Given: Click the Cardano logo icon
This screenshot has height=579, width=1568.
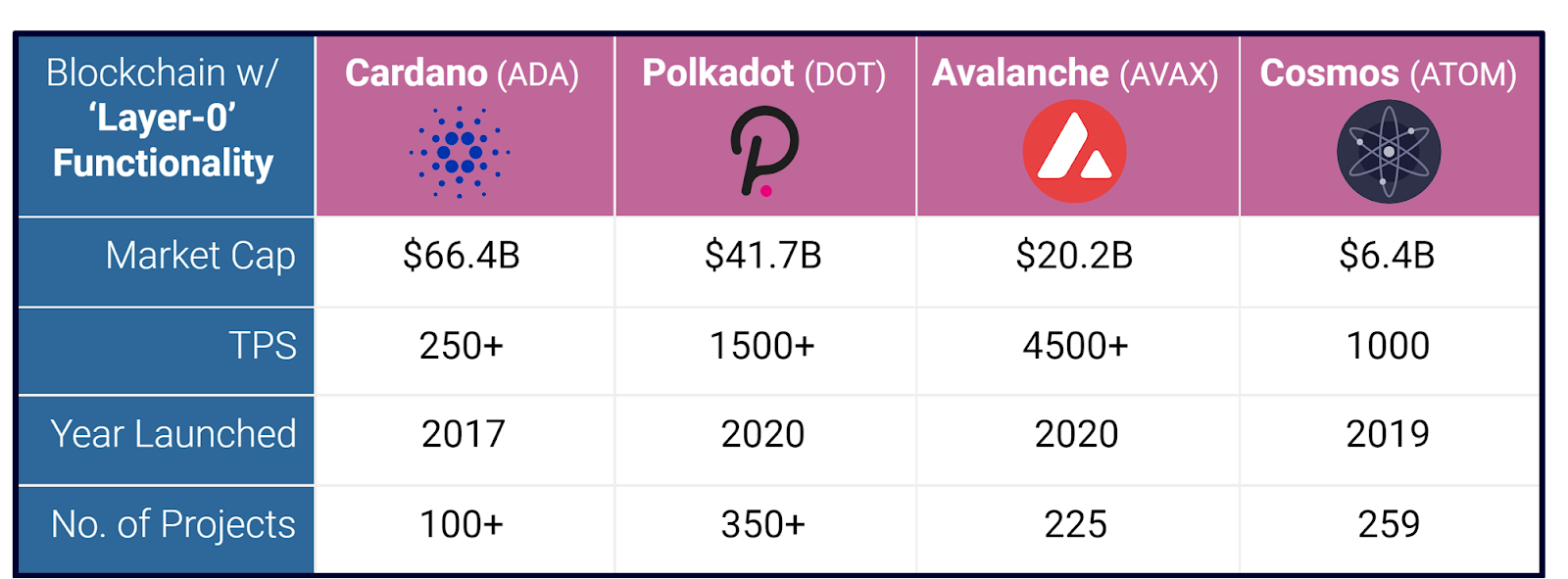Looking at the screenshot, I should pos(460,153).
